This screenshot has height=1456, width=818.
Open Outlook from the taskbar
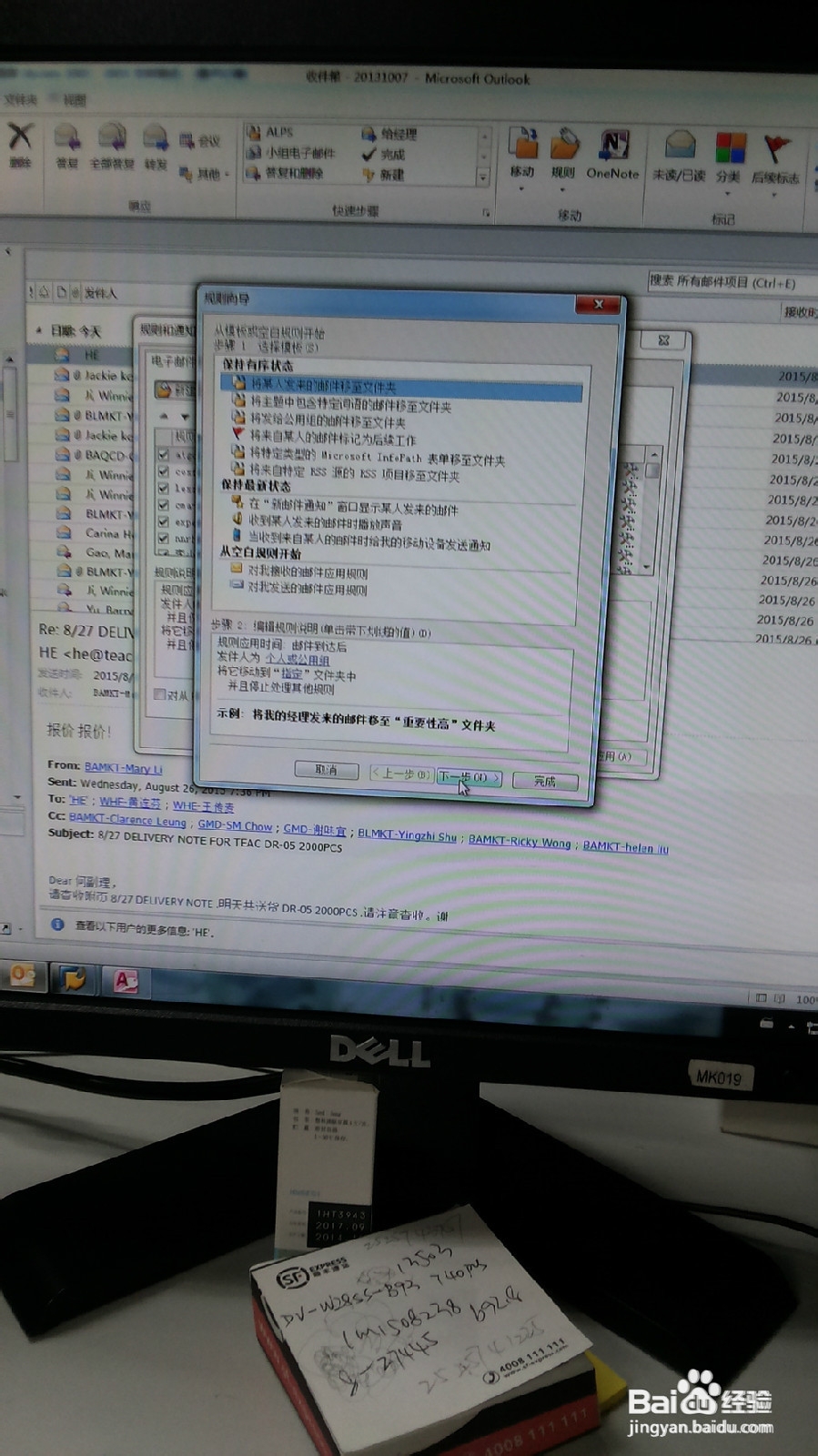(x=23, y=976)
